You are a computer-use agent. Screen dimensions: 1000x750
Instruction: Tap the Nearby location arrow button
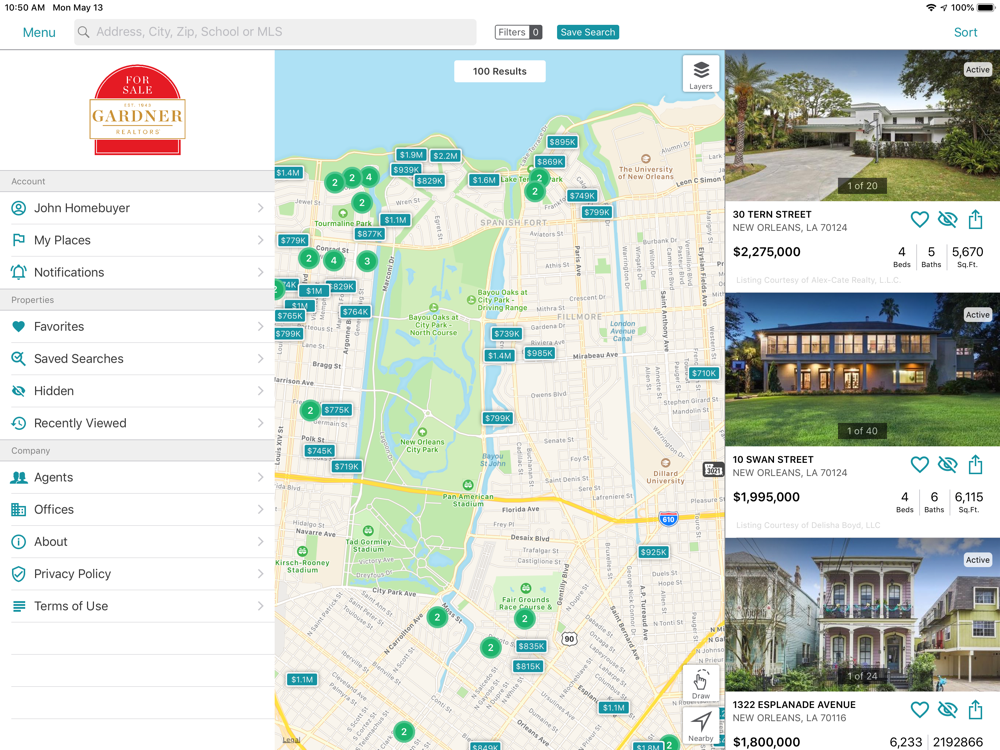pos(701,726)
